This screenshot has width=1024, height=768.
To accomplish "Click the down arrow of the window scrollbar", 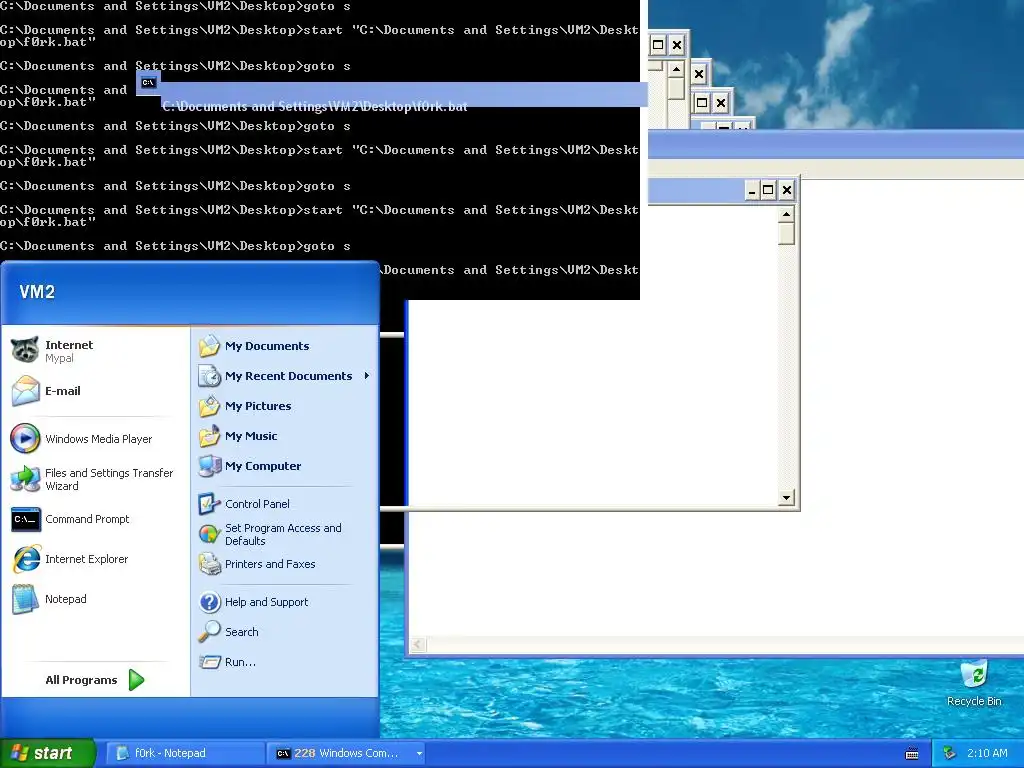I will pos(786,498).
